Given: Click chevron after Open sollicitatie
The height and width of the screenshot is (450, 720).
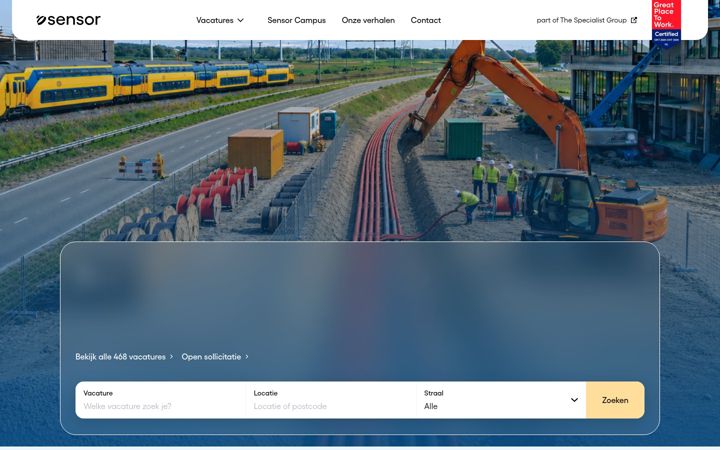Looking at the screenshot, I should click(247, 357).
